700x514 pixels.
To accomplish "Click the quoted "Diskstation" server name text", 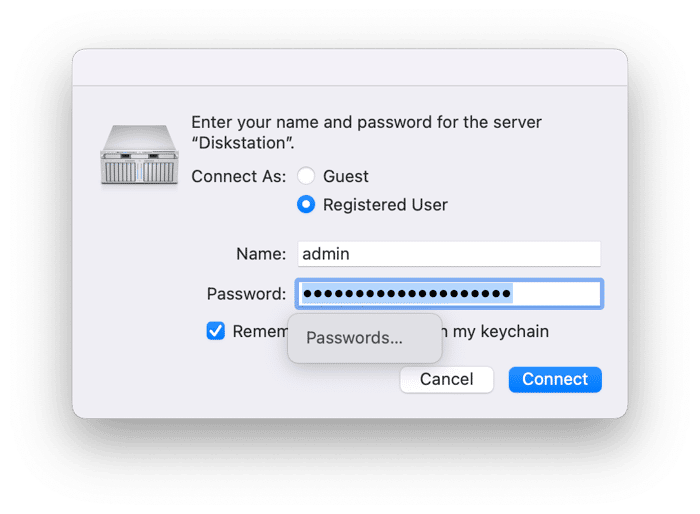I will coord(242,143).
